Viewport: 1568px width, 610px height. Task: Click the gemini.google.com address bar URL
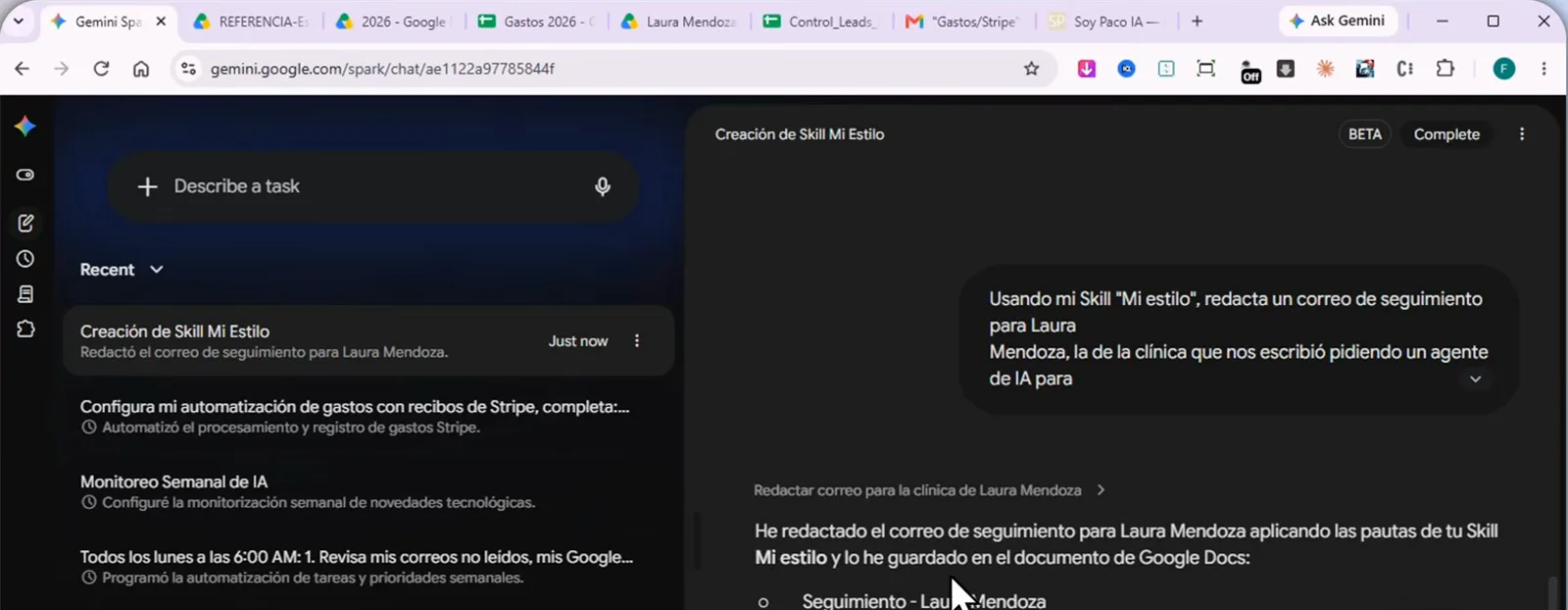click(382, 69)
